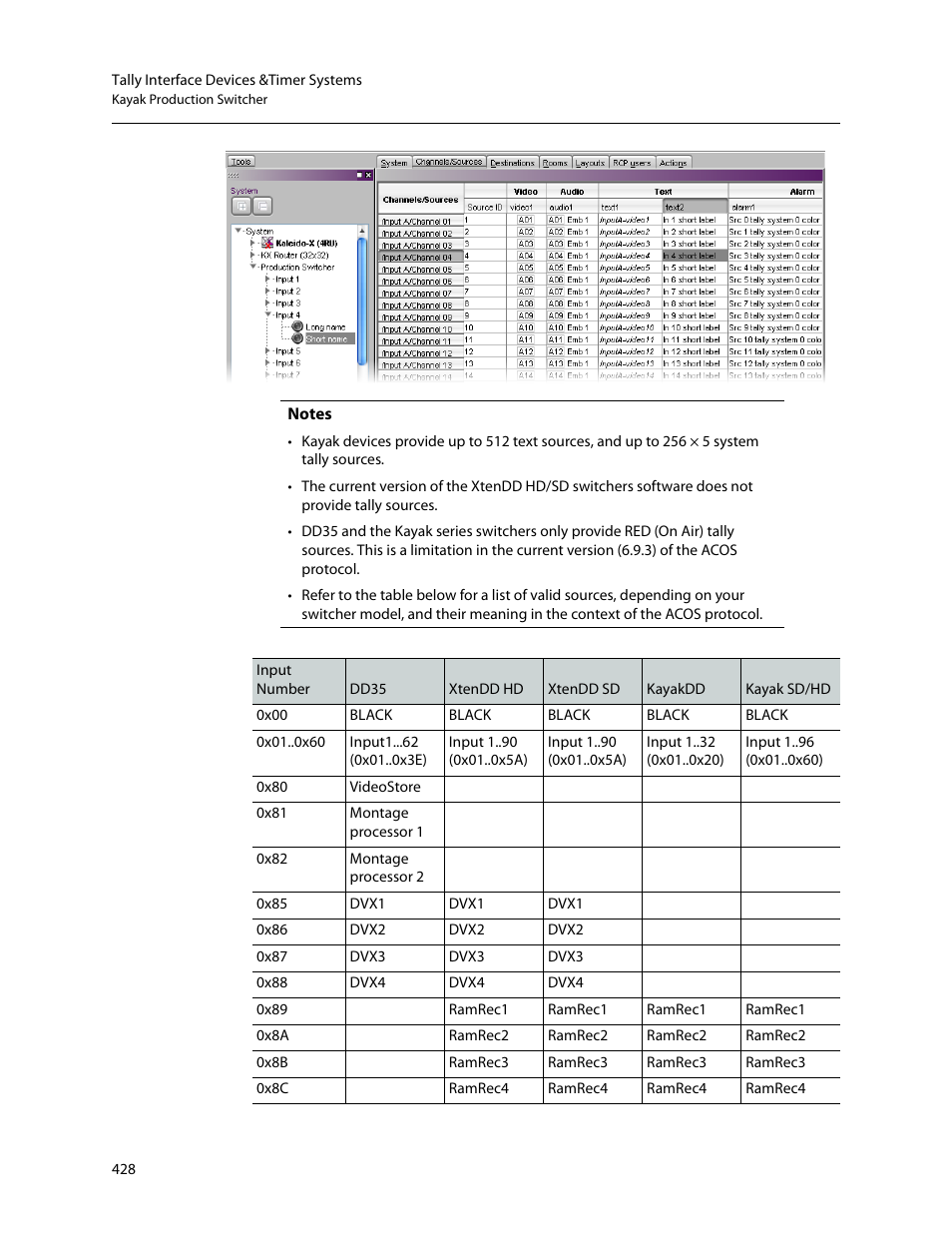The image size is (952, 1233).
Task: Expand the Kaleido-X (4RU) tree node
Action: 253,243
